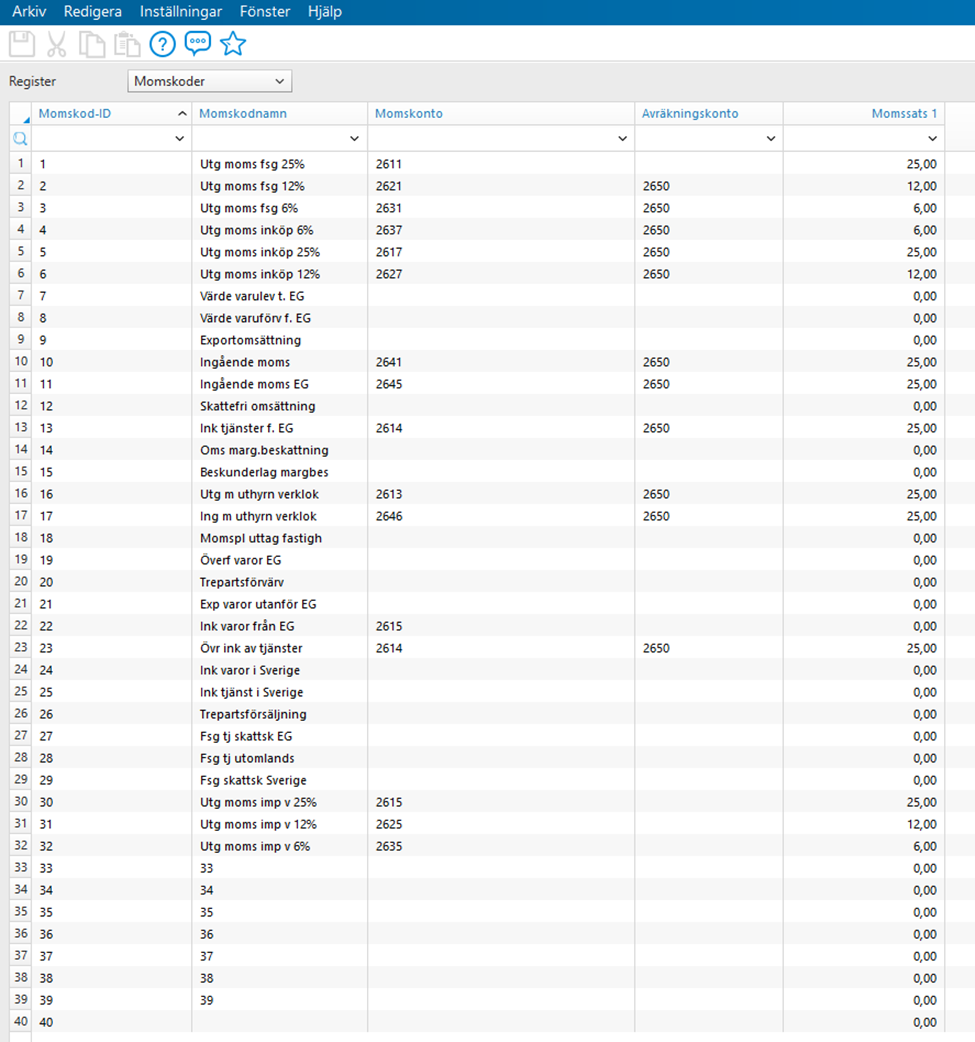Click the feedback speech bubble icon
This screenshot has width=975, height=1042.
tap(197, 44)
